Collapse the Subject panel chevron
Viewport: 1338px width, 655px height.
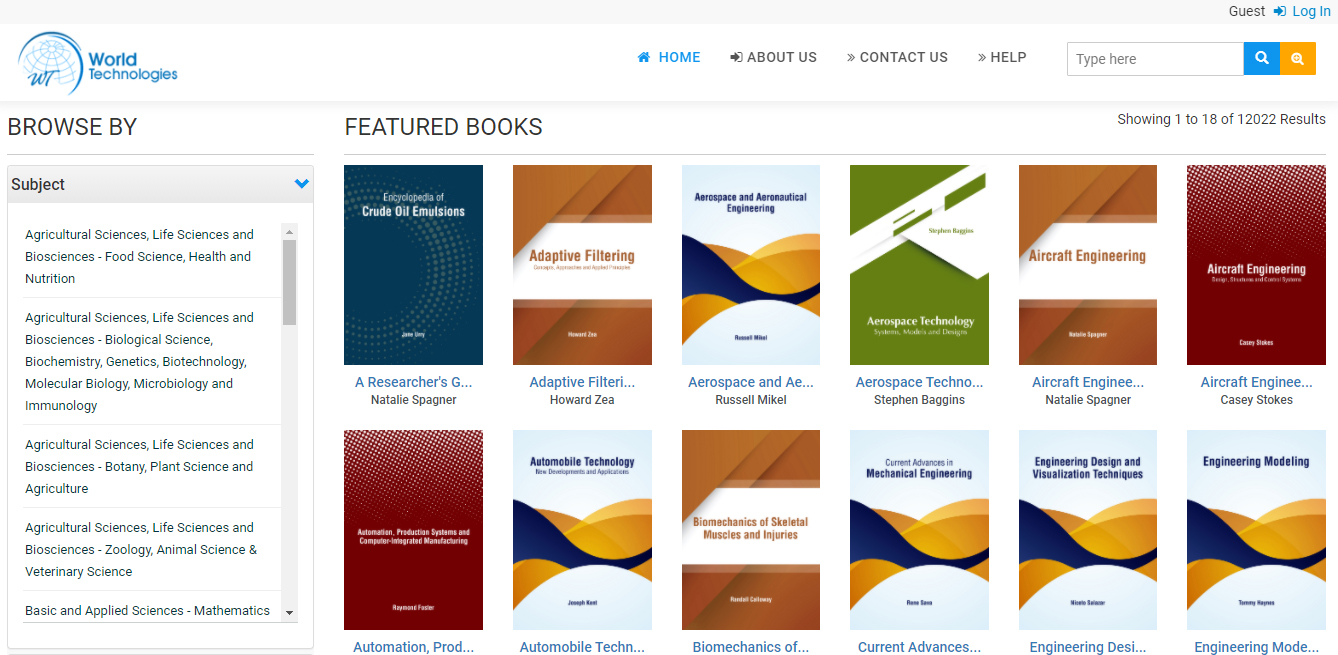[x=302, y=184]
